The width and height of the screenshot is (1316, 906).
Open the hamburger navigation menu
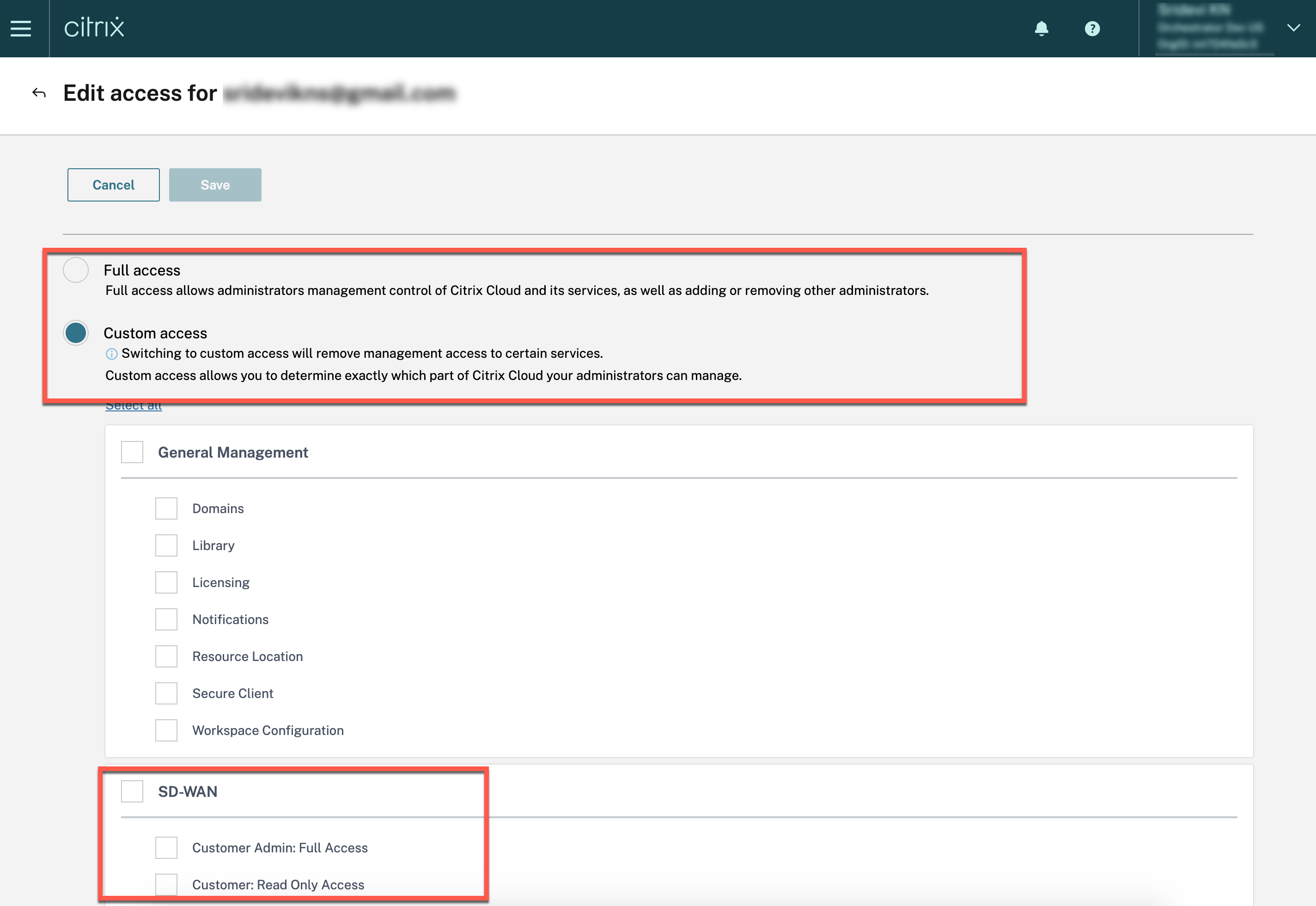pos(21,28)
